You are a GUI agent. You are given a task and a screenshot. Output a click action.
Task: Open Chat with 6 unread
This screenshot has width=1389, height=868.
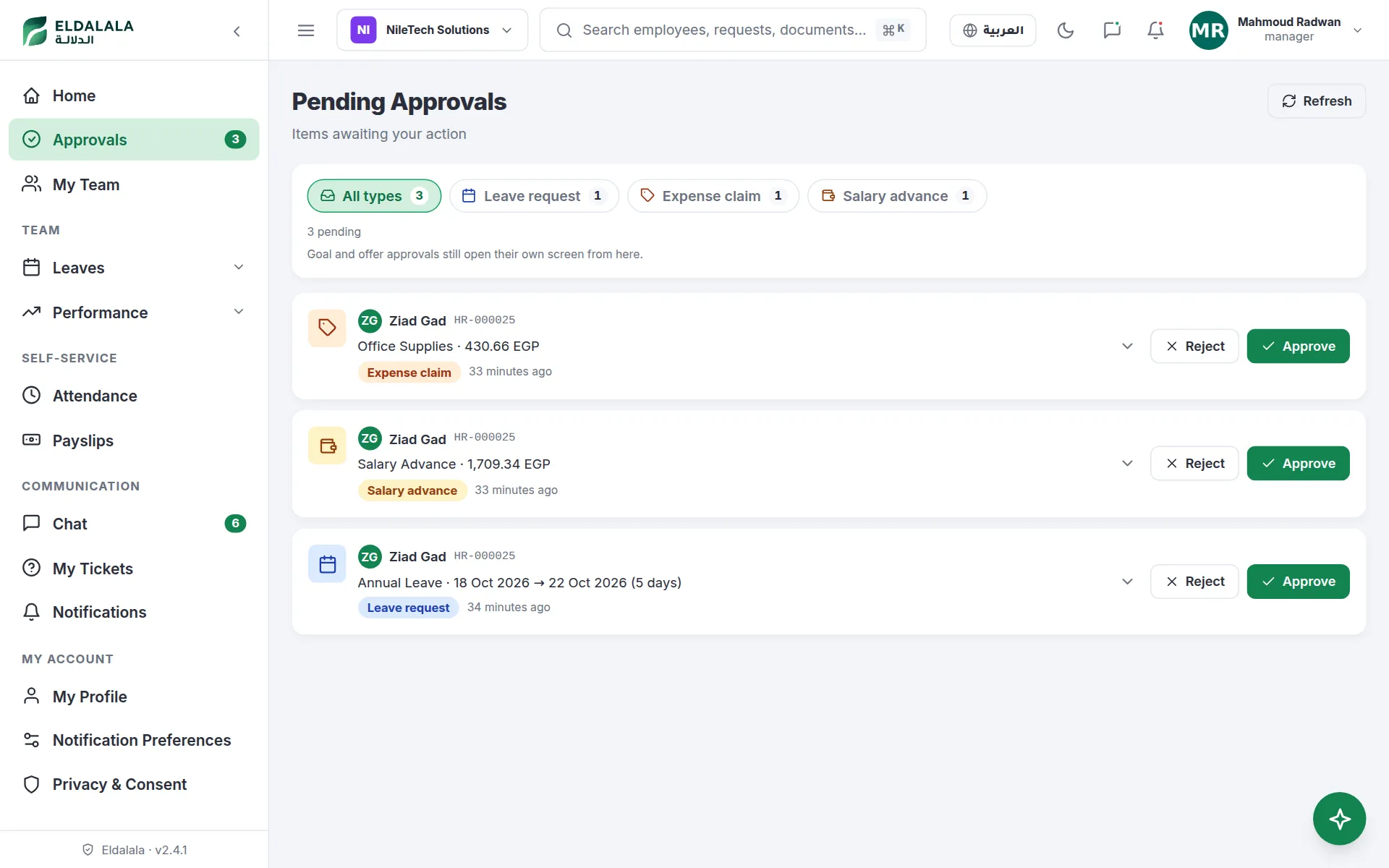(x=134, y=524)
